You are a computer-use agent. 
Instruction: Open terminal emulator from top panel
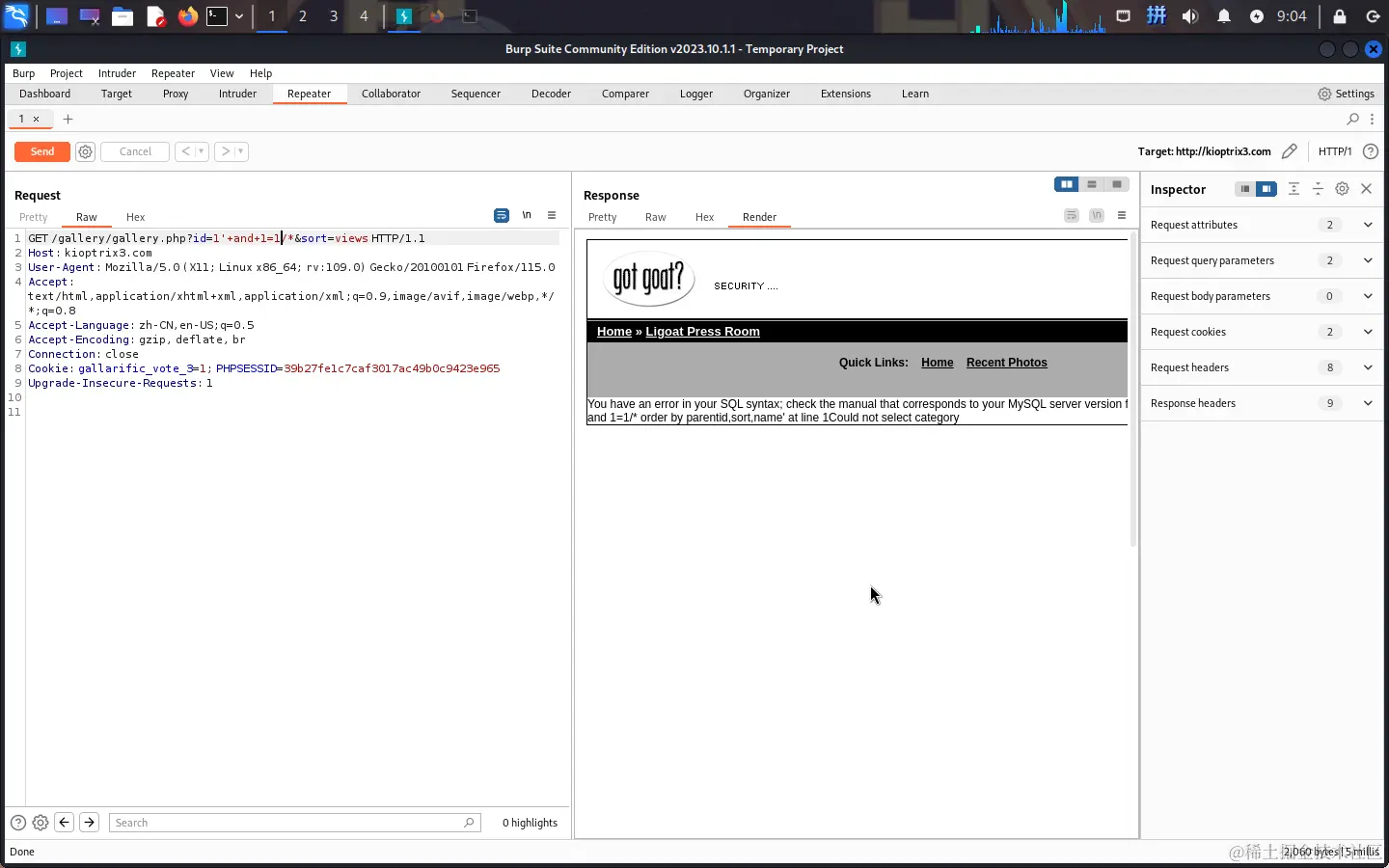tap(217, 15)
